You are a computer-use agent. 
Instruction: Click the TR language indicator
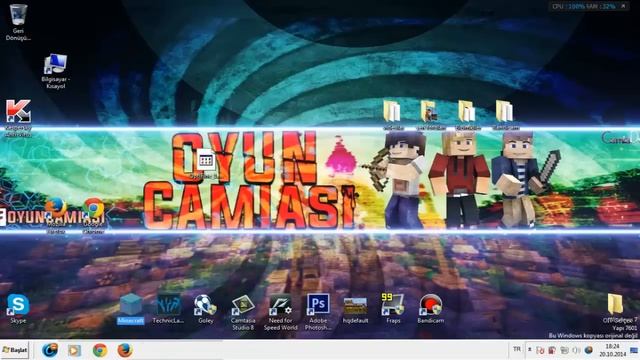[517, 349]
